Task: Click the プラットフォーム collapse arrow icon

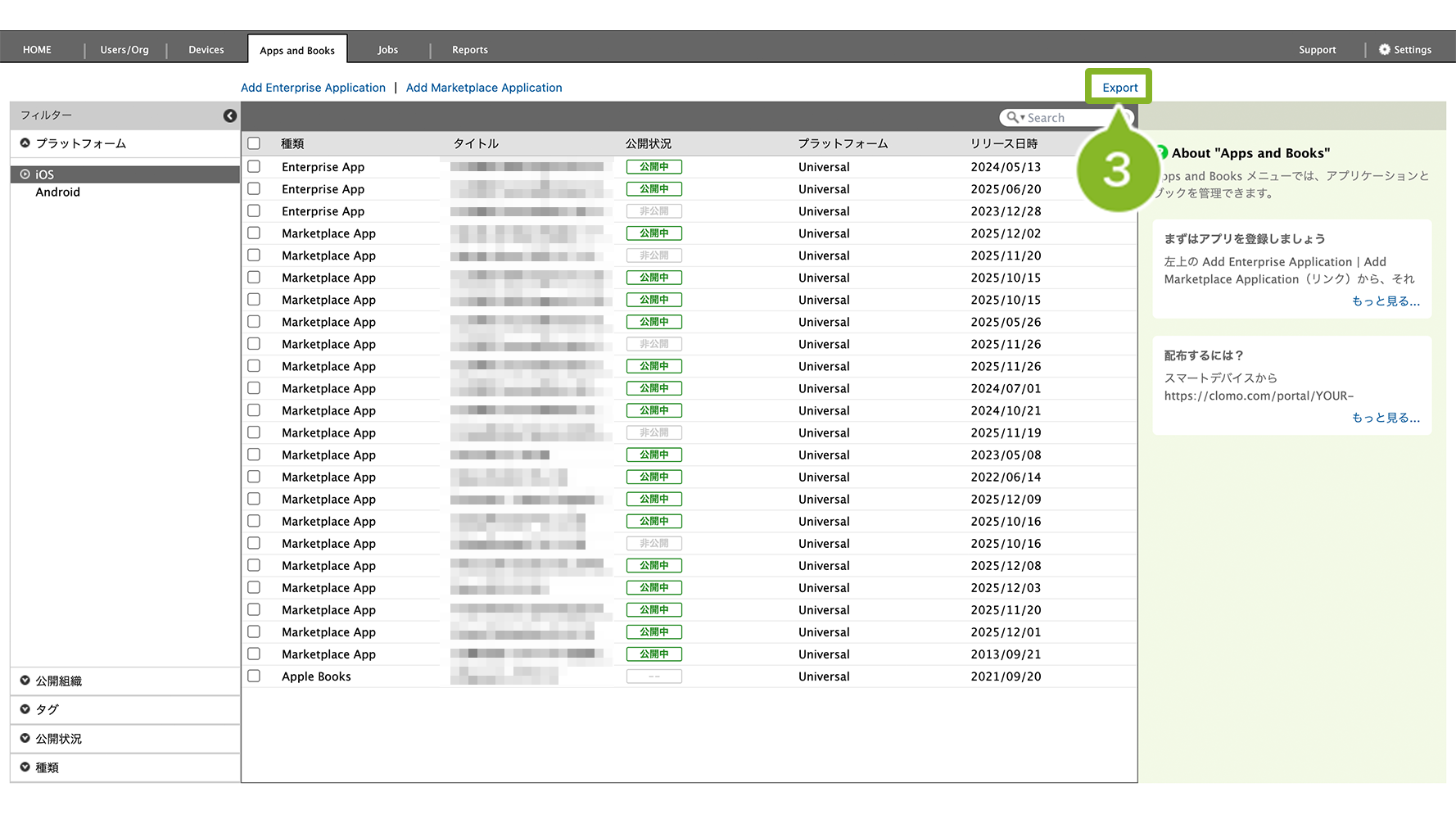Action: (x=25, y=143)
